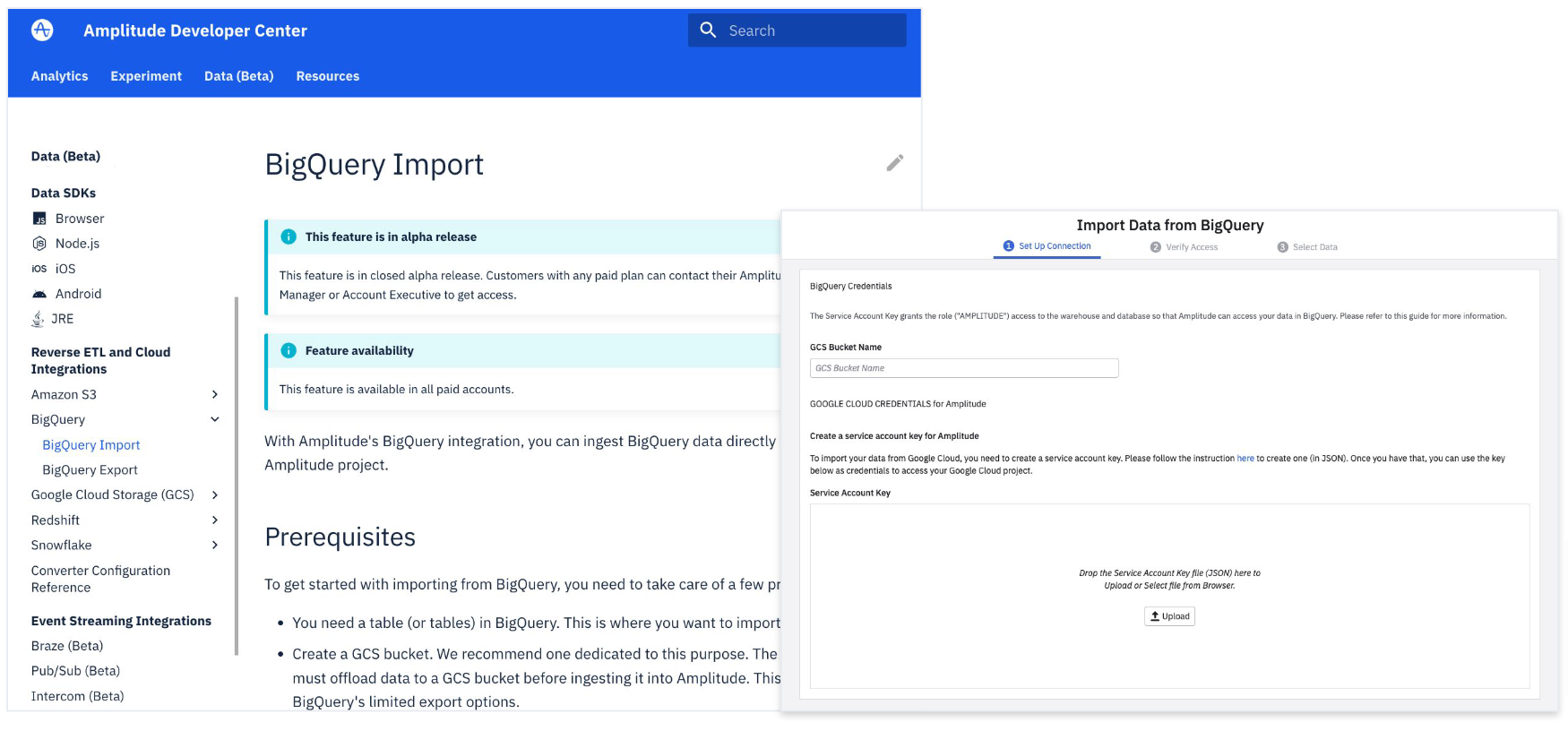Image resolution: width=1568 pixels, height=731 pixels.
Task: Click the info icon beside Feature availability
Action: pyautogui.click(x=289, y=350)
